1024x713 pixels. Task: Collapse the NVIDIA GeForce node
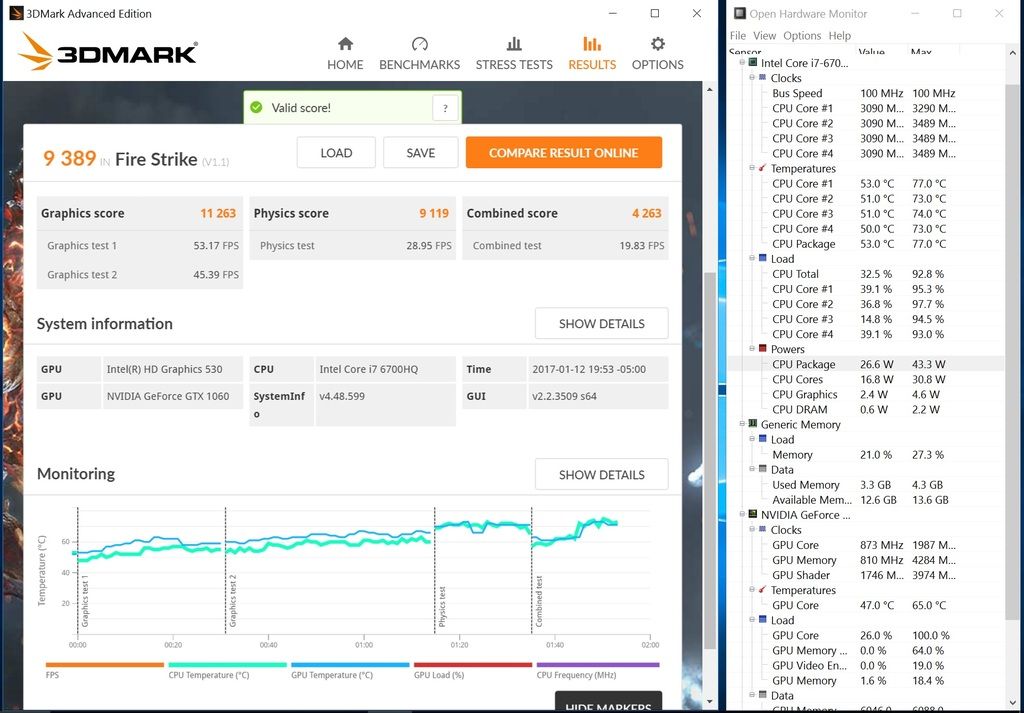[742, 515]
